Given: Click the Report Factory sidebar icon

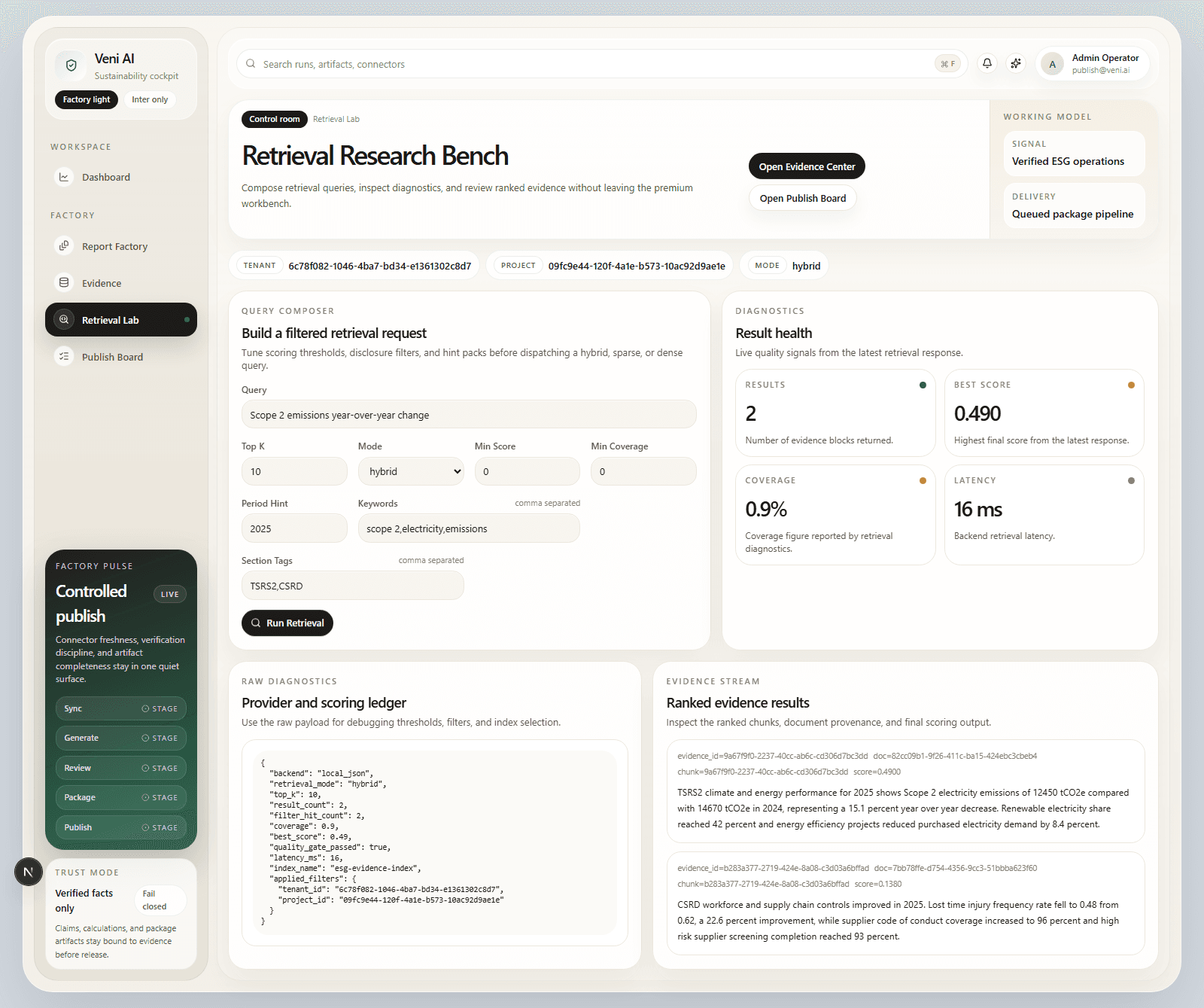Looking at the screenshot, I should tap(64, 246).
